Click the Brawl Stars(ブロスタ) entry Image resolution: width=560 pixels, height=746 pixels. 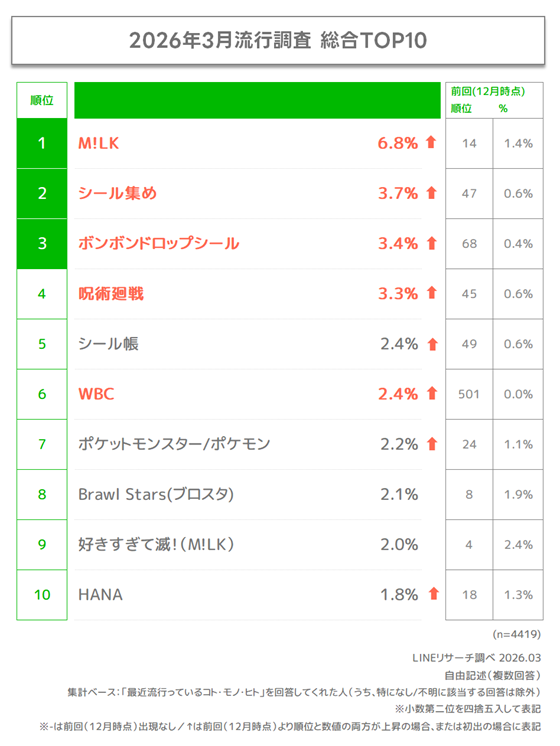click(156, 494)
